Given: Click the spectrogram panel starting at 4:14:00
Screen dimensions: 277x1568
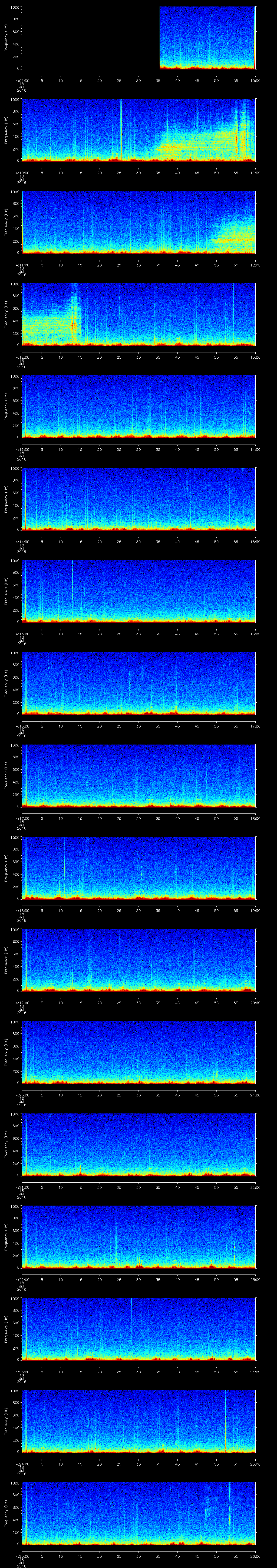Looking at the screenshot, I should pyautogui.click(x=139, y=499).
